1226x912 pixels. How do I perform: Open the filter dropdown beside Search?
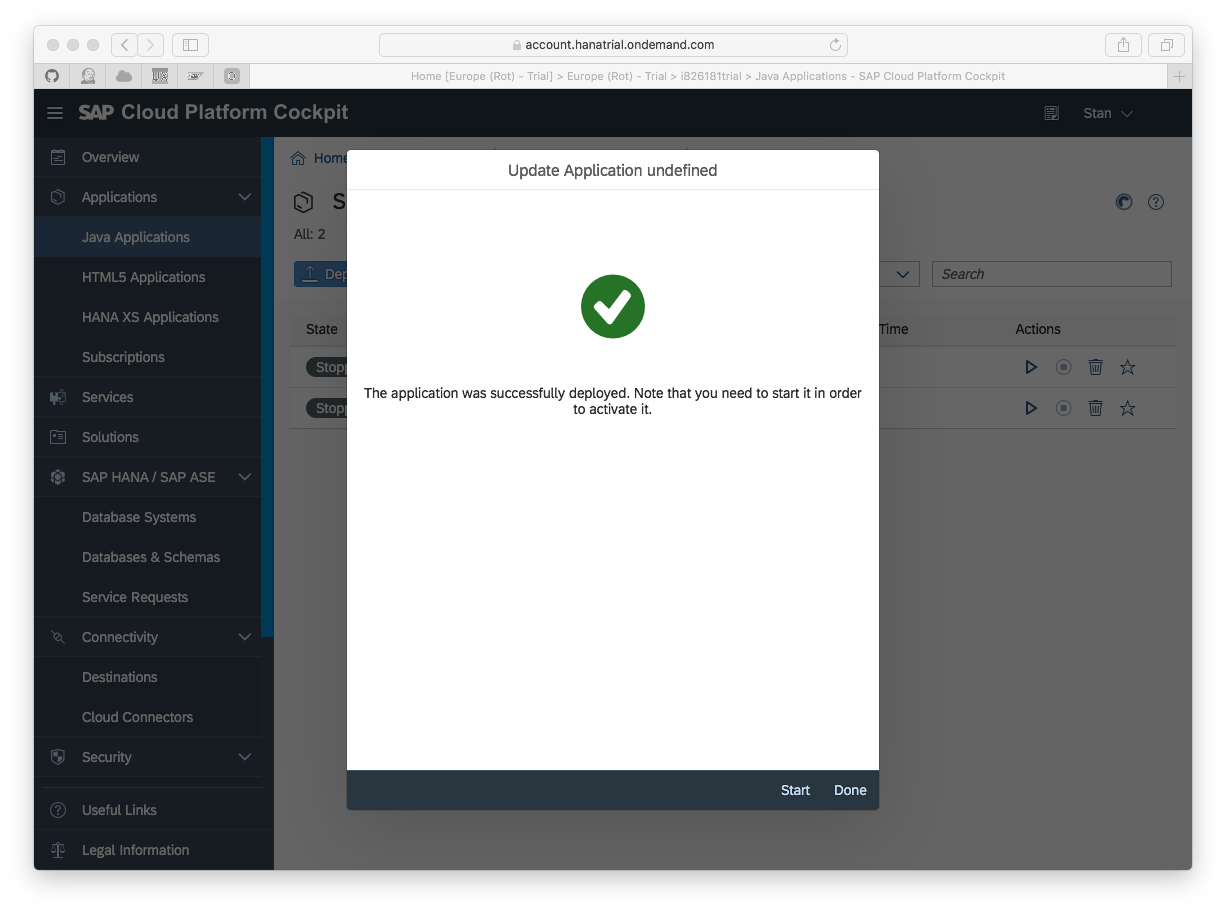[x=903, y=274]
